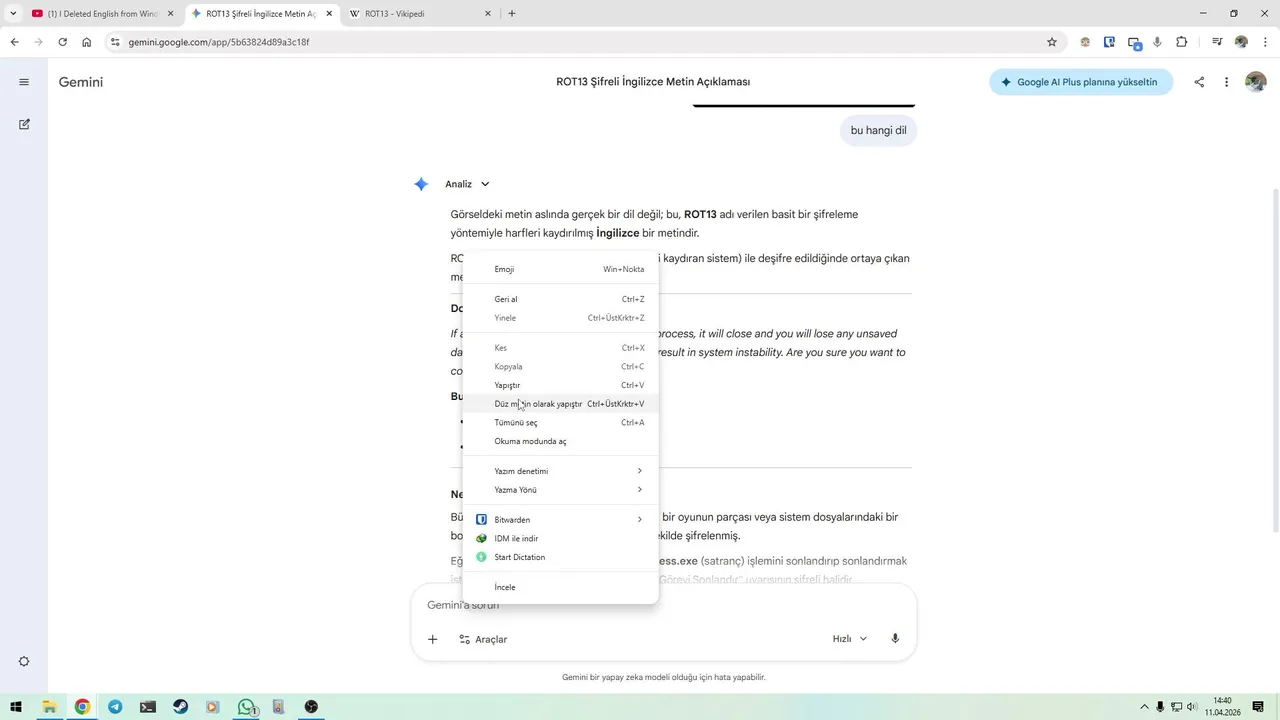Close the YouTube tab
Viewport: 1280px width, 720px height.
[170, 14]
